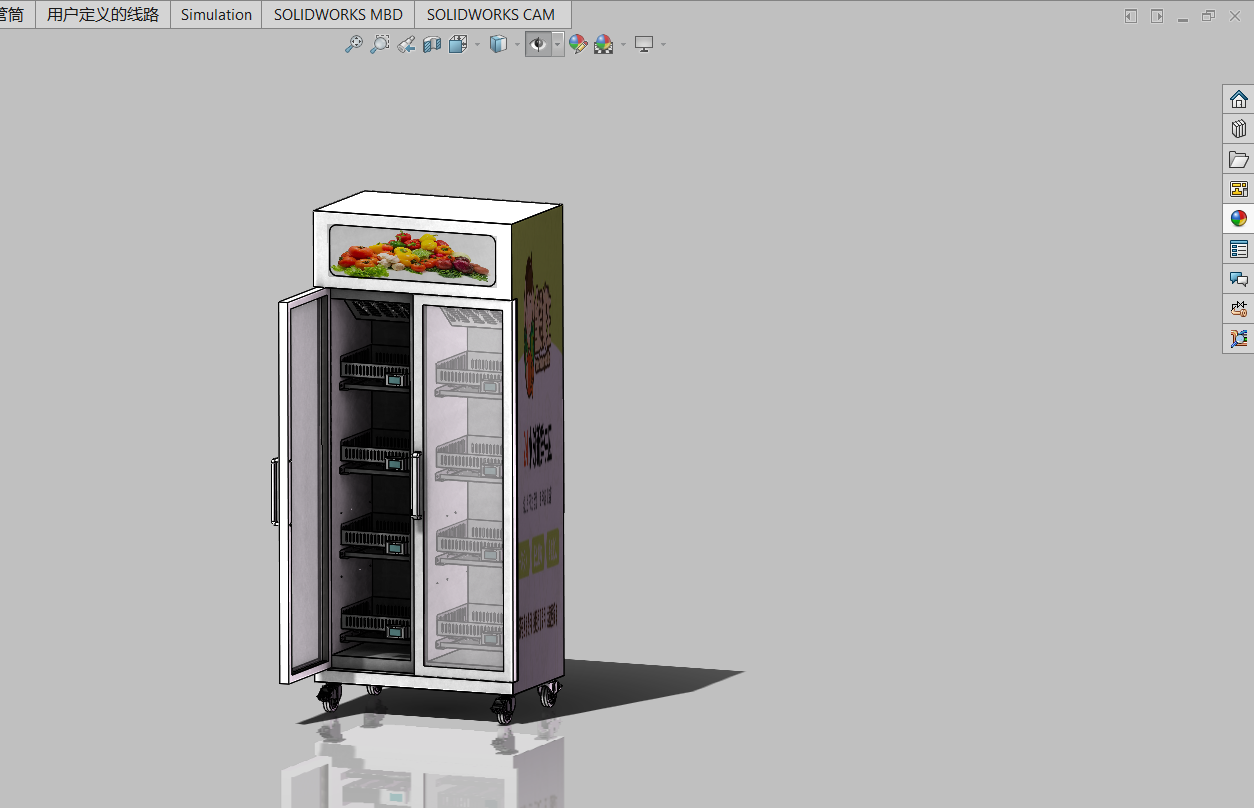
Task: Open the SOLIDWORKS CAM tab
Action: click(491, 15)
